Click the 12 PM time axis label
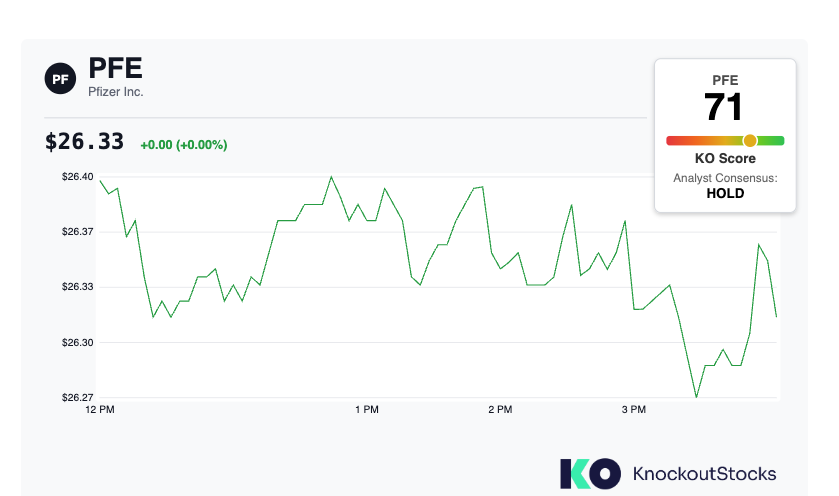This screenshot has height=496, width=839. point(100,410)
